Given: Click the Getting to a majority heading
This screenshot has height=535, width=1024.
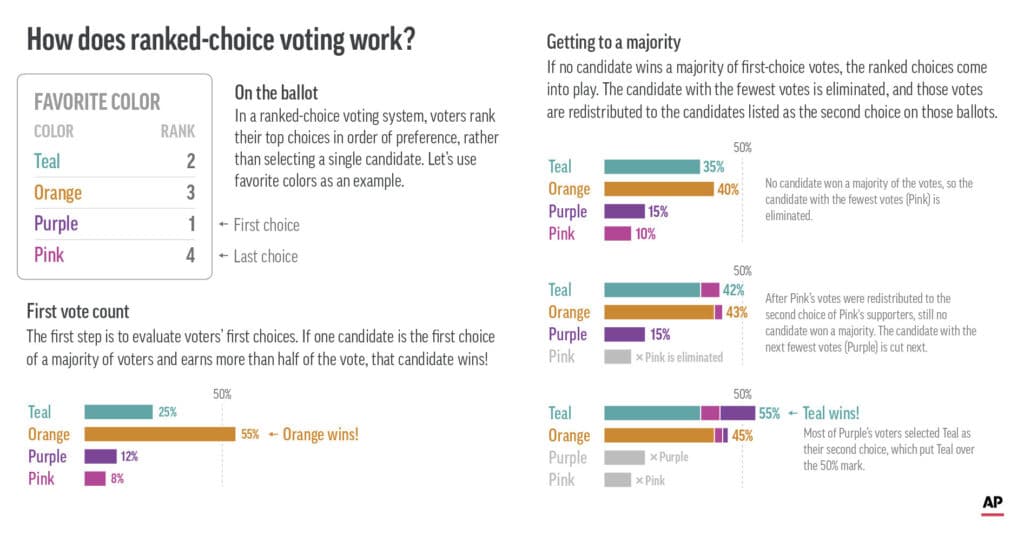Looking at the screenshot, I should [614, 42].
